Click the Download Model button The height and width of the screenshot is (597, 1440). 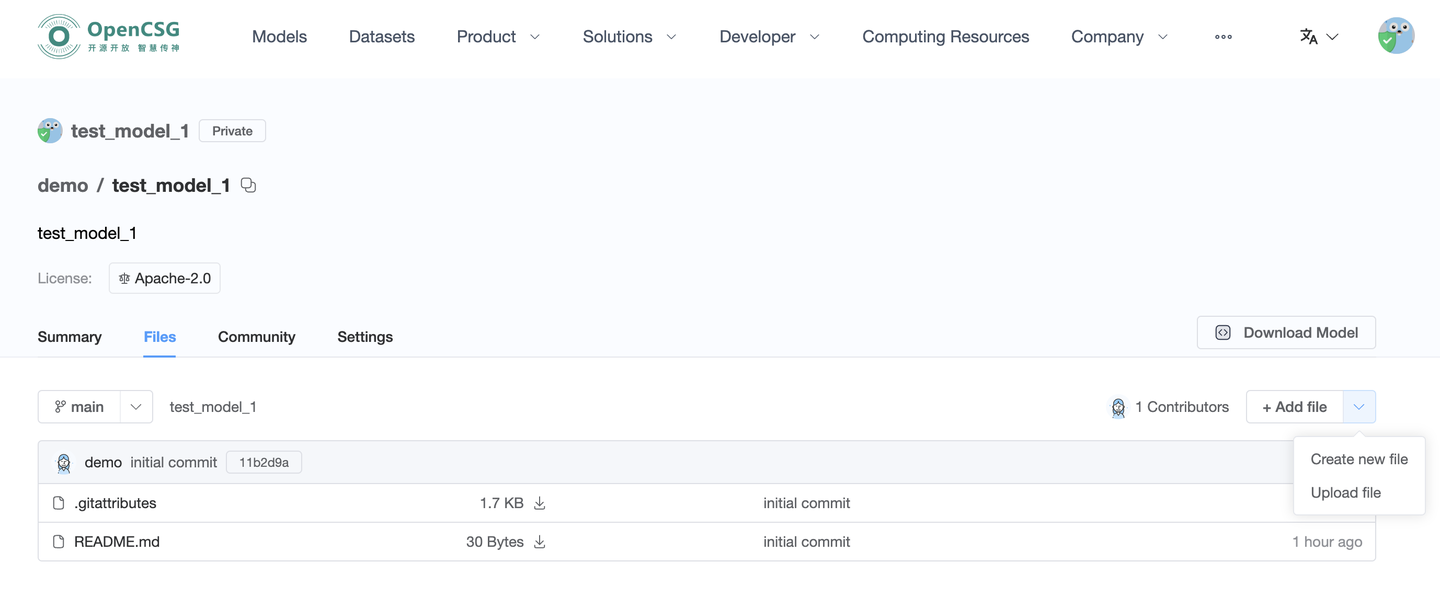tap(1286, 333)
